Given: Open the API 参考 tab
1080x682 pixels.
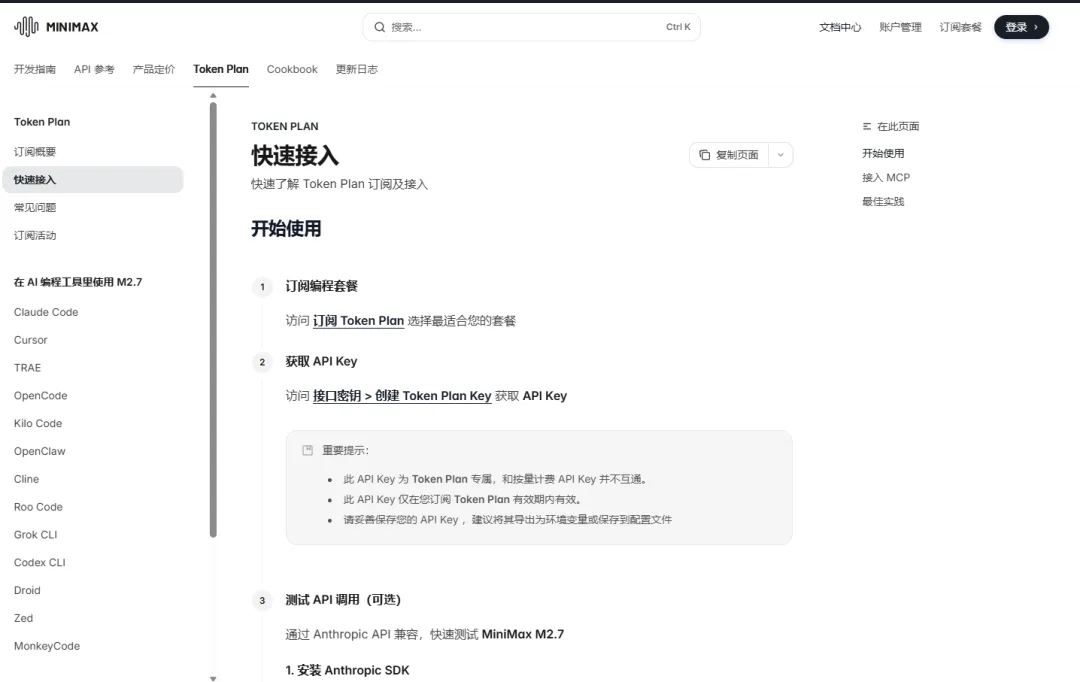Looking at the screenshot, I should [x=94, y=69].
